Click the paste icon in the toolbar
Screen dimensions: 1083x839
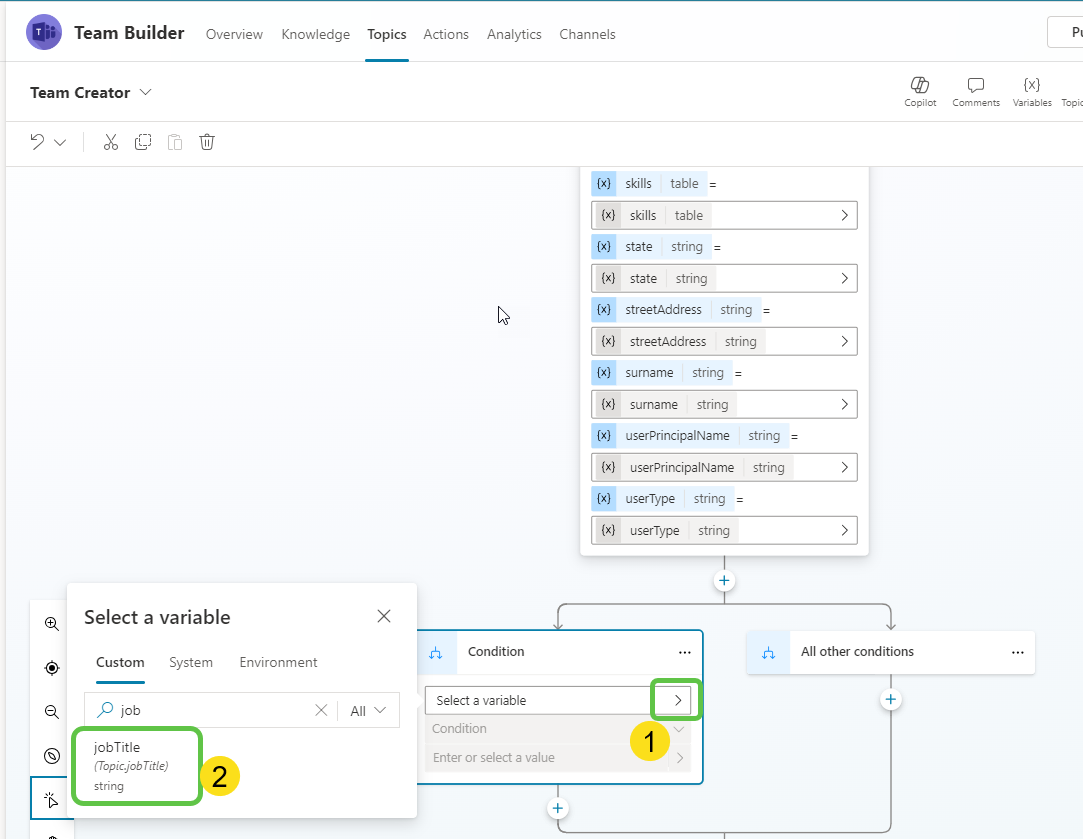click(x=174, y=141)
